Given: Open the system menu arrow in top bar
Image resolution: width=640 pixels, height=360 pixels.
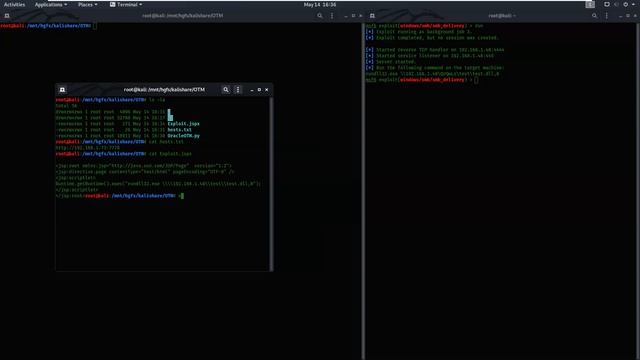Looking at the screenshot, I should pyautogui.click(x=634, y=4).
